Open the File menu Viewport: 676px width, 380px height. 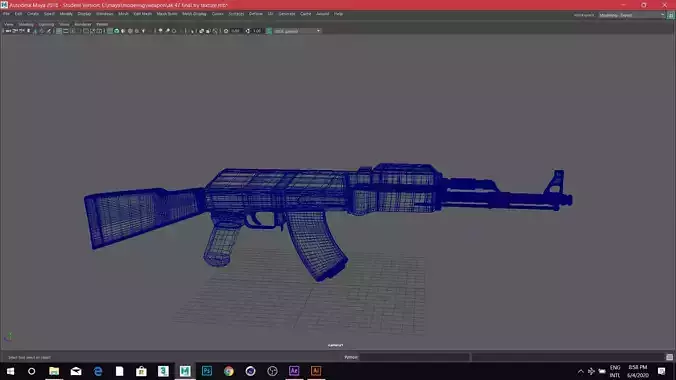pos(6,14)
